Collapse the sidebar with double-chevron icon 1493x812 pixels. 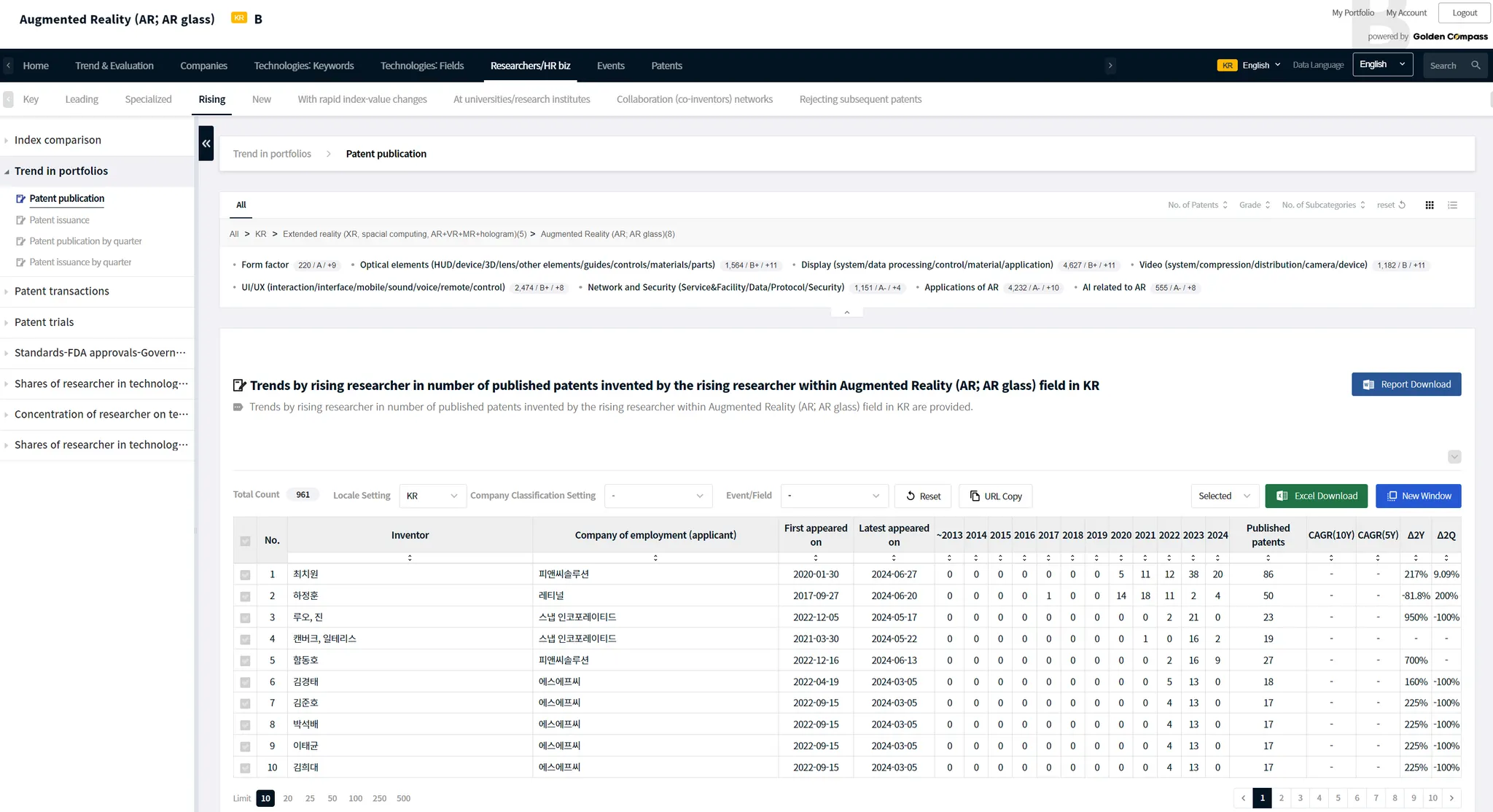click(206, 144)
